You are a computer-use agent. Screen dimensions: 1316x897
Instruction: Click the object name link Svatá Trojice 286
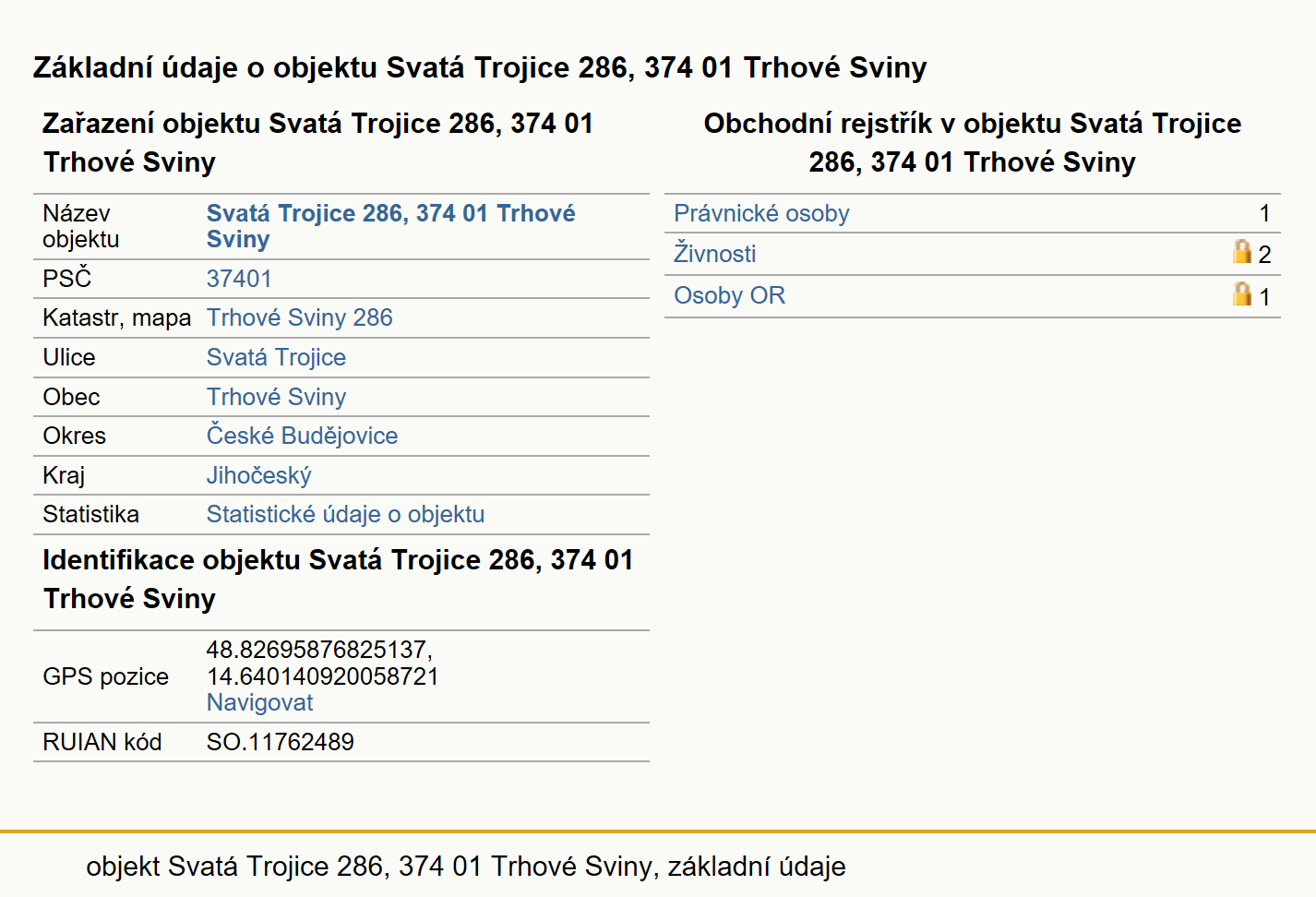(x=390, y=226)
